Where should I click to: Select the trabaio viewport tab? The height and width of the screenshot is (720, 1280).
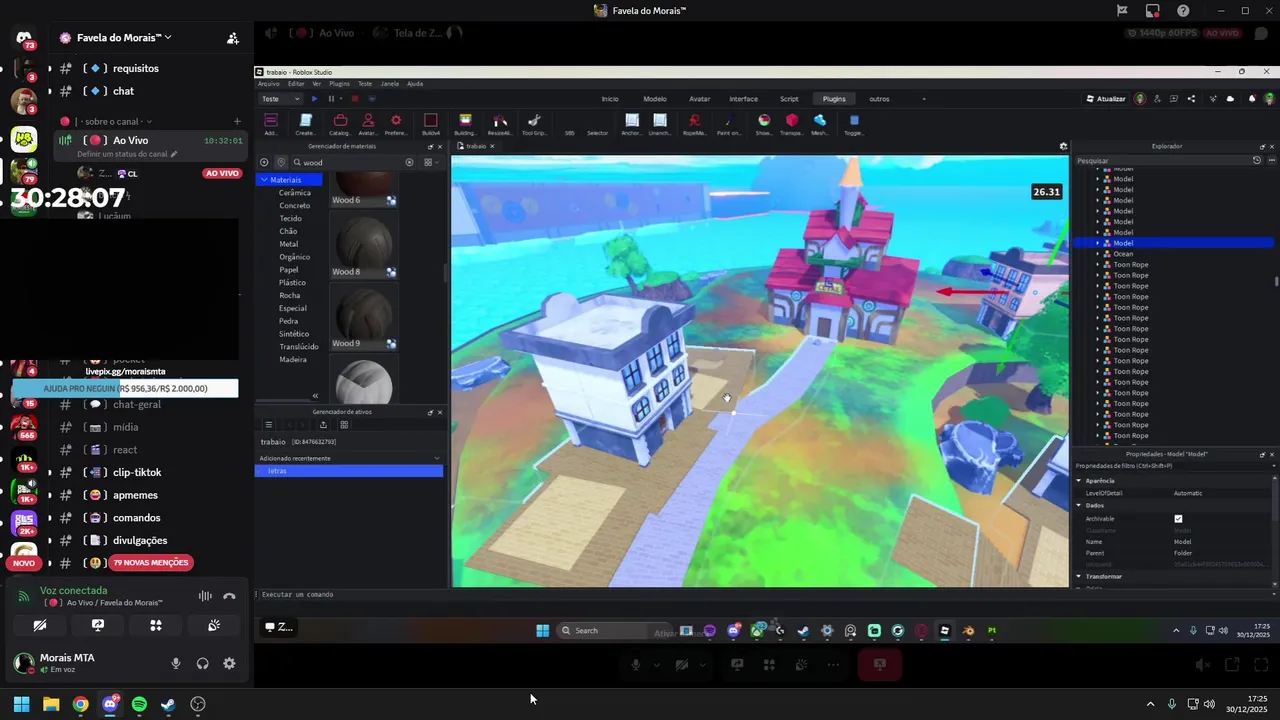pos(476,146)
